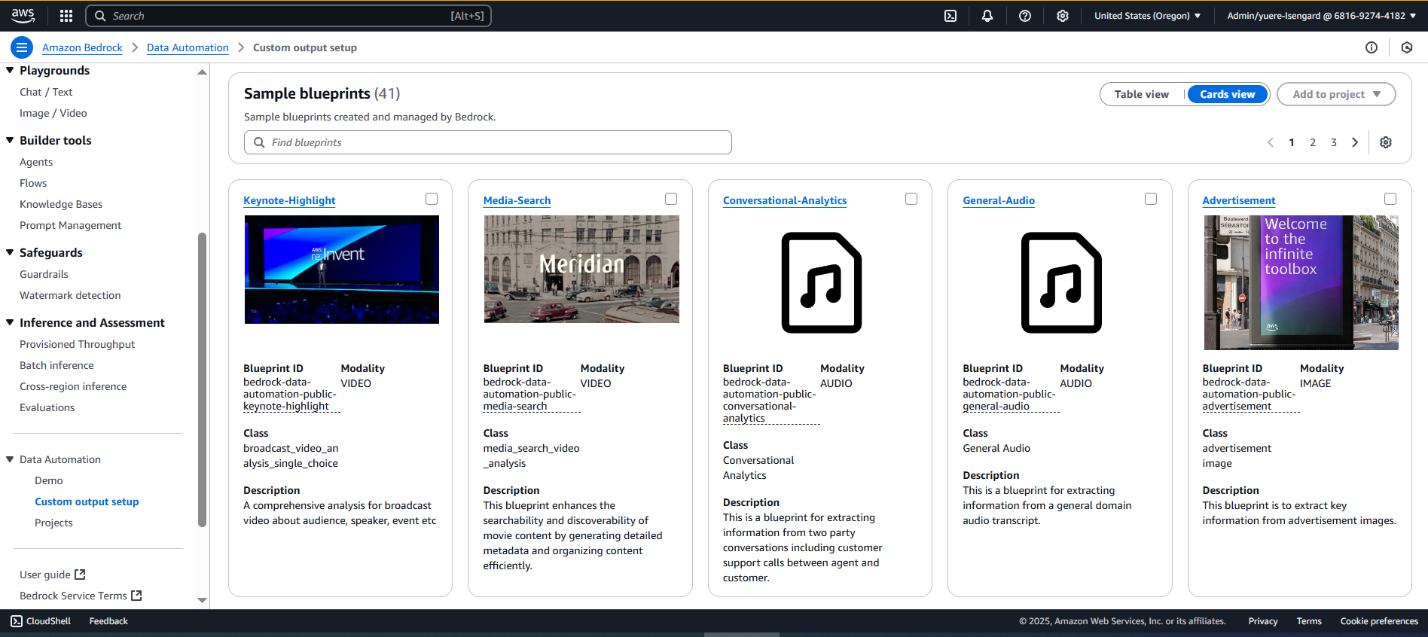Open the General-Audio blueprint link
The image size is (1428, 637).
999,200
